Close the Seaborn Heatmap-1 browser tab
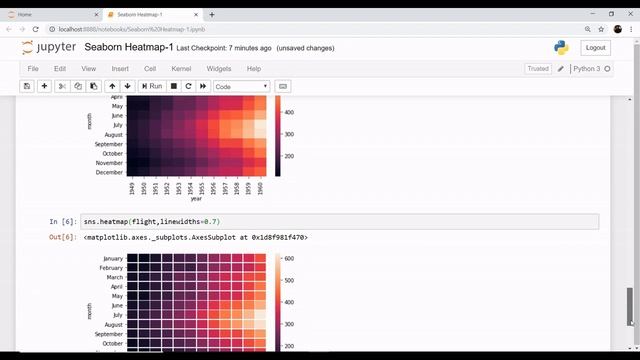The width and height of the screenshot is (640, 360). click(x=196, y=15)
